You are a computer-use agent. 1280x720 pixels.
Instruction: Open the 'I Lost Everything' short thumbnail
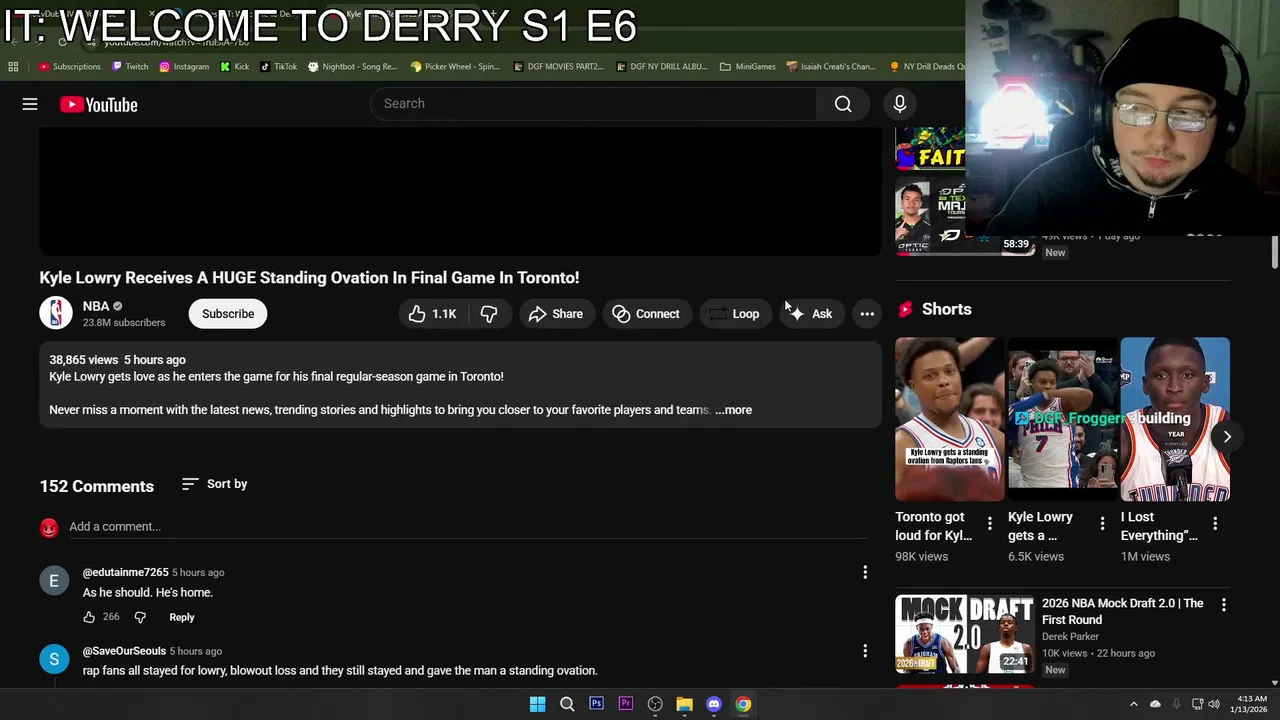[x=1175, y=419]
